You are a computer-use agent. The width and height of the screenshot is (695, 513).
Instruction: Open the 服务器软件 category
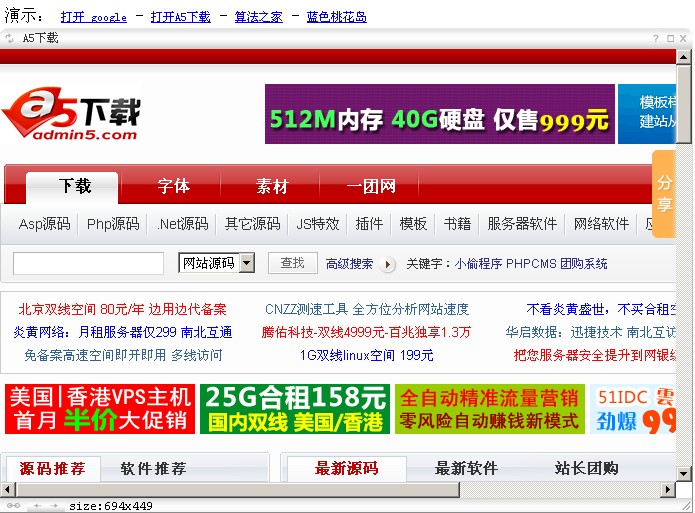pos(522,224)
